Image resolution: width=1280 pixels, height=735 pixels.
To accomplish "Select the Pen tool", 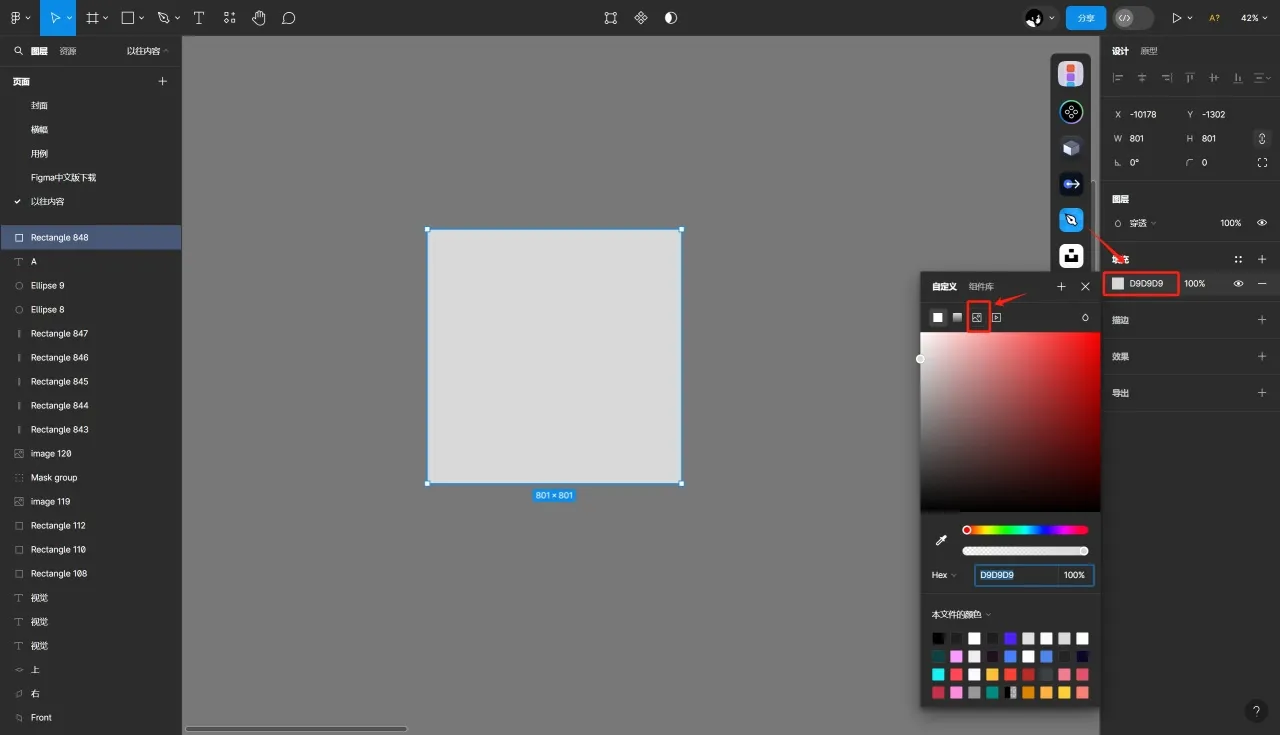I will tap(164, 18).
